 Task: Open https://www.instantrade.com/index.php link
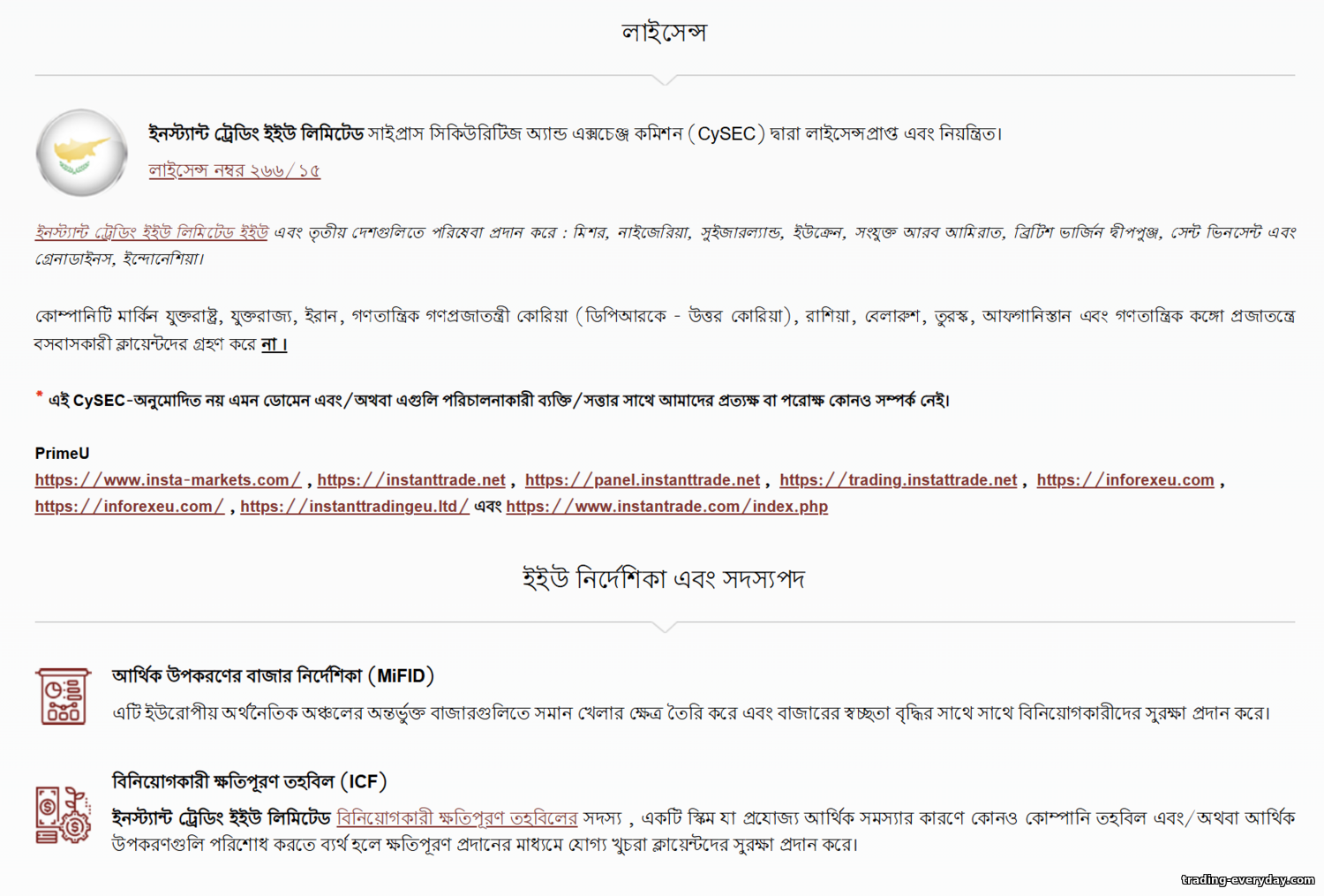(667, 507)
